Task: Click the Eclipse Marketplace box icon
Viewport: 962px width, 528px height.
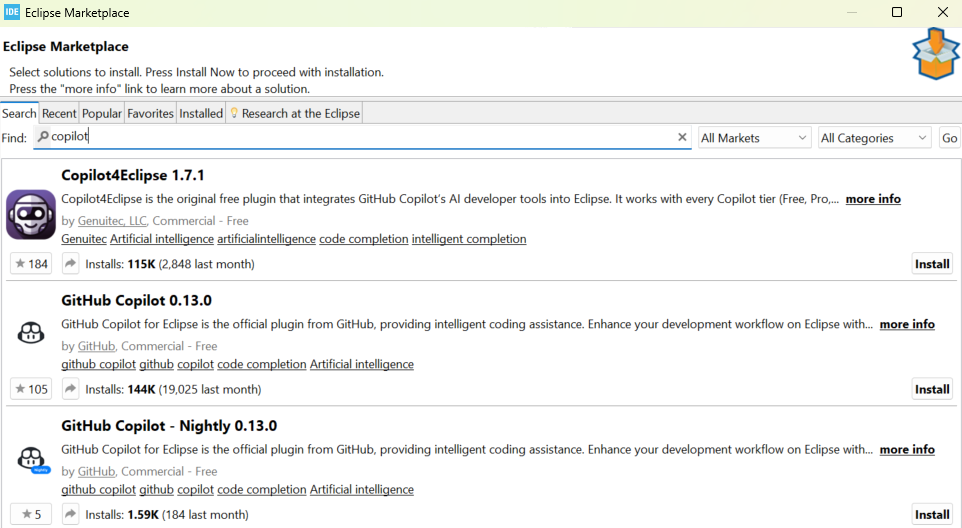Action: (936, 54)
